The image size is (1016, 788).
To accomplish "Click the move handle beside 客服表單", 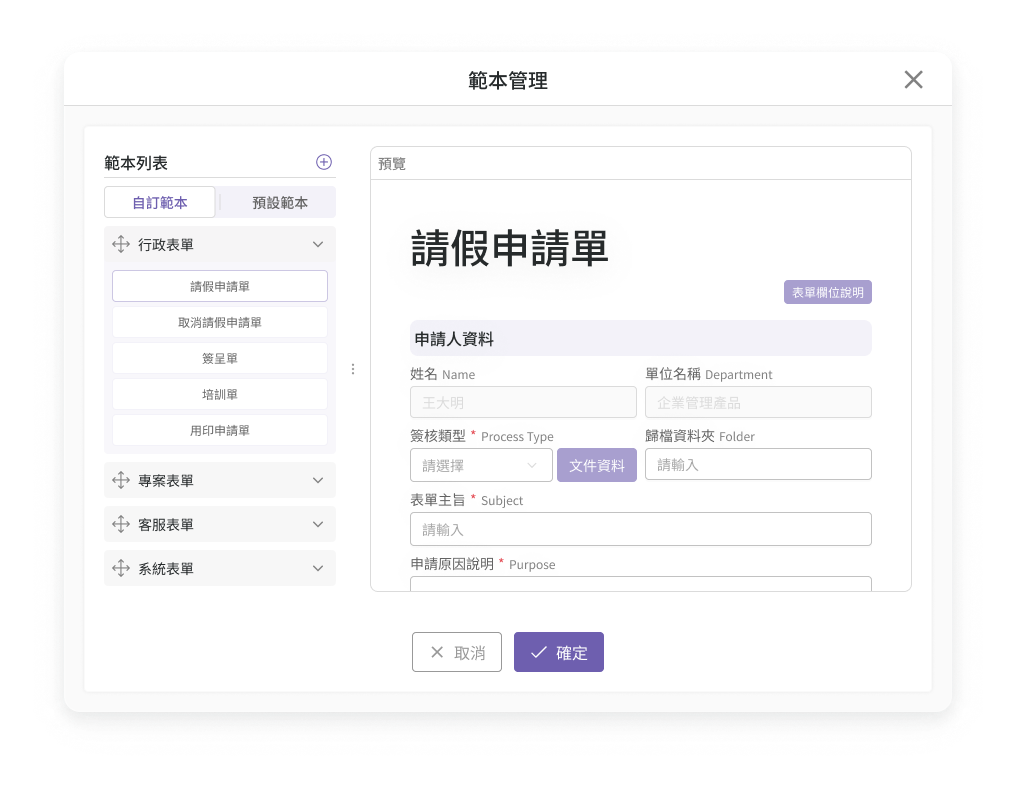I will 120,524.
